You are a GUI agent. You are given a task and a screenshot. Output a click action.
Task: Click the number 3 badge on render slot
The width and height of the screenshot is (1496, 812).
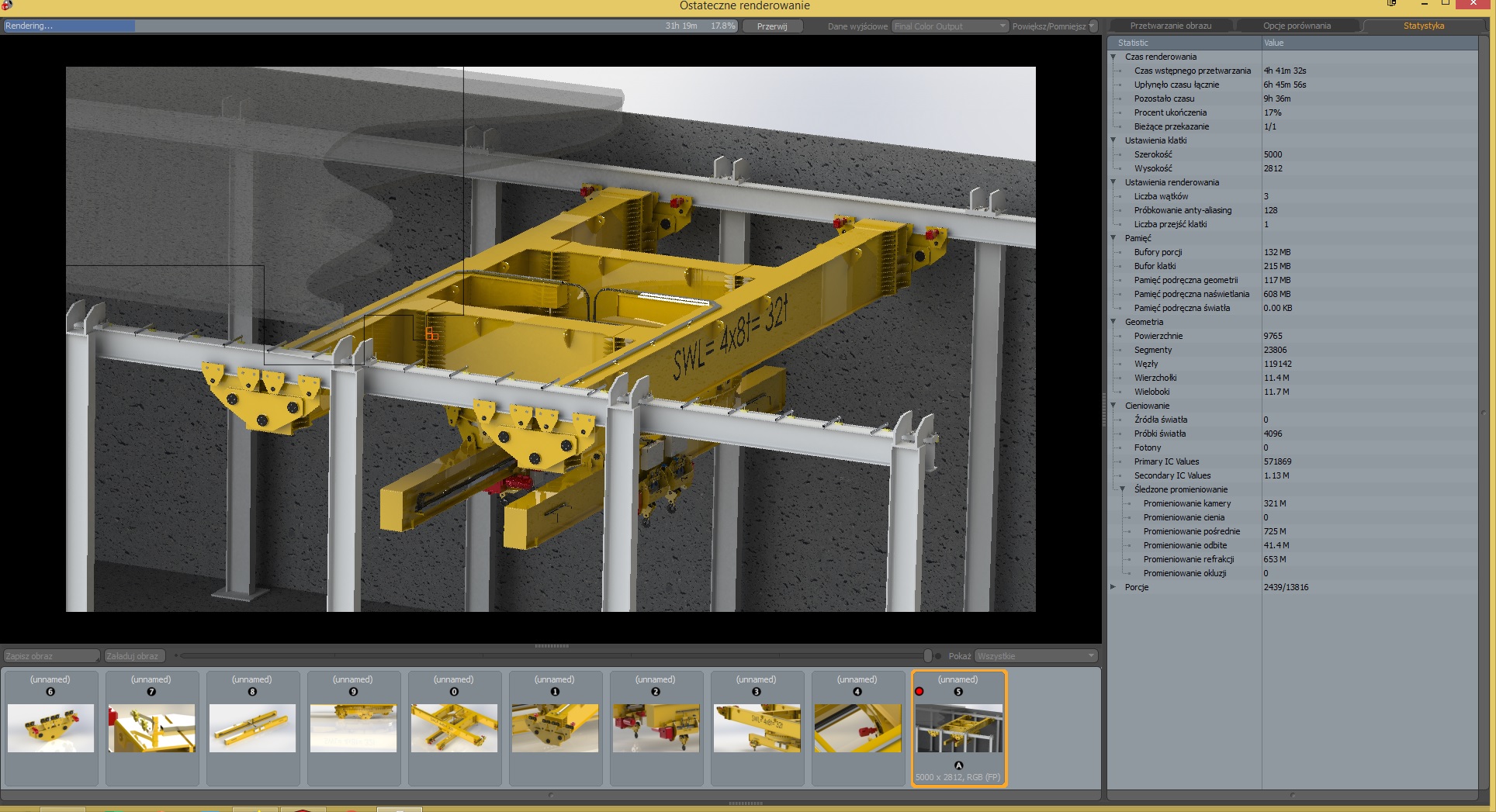tap(757, 692)
